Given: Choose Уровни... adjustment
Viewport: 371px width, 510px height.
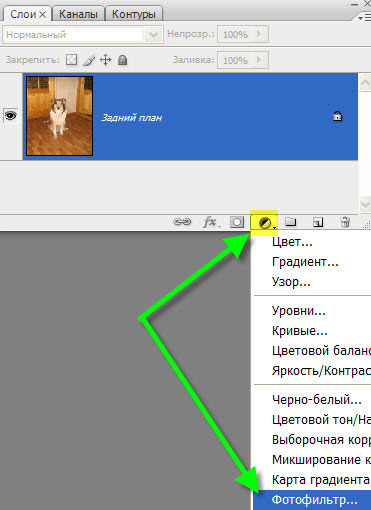Looking at the screenshot, I should click(x=299, y=311).
